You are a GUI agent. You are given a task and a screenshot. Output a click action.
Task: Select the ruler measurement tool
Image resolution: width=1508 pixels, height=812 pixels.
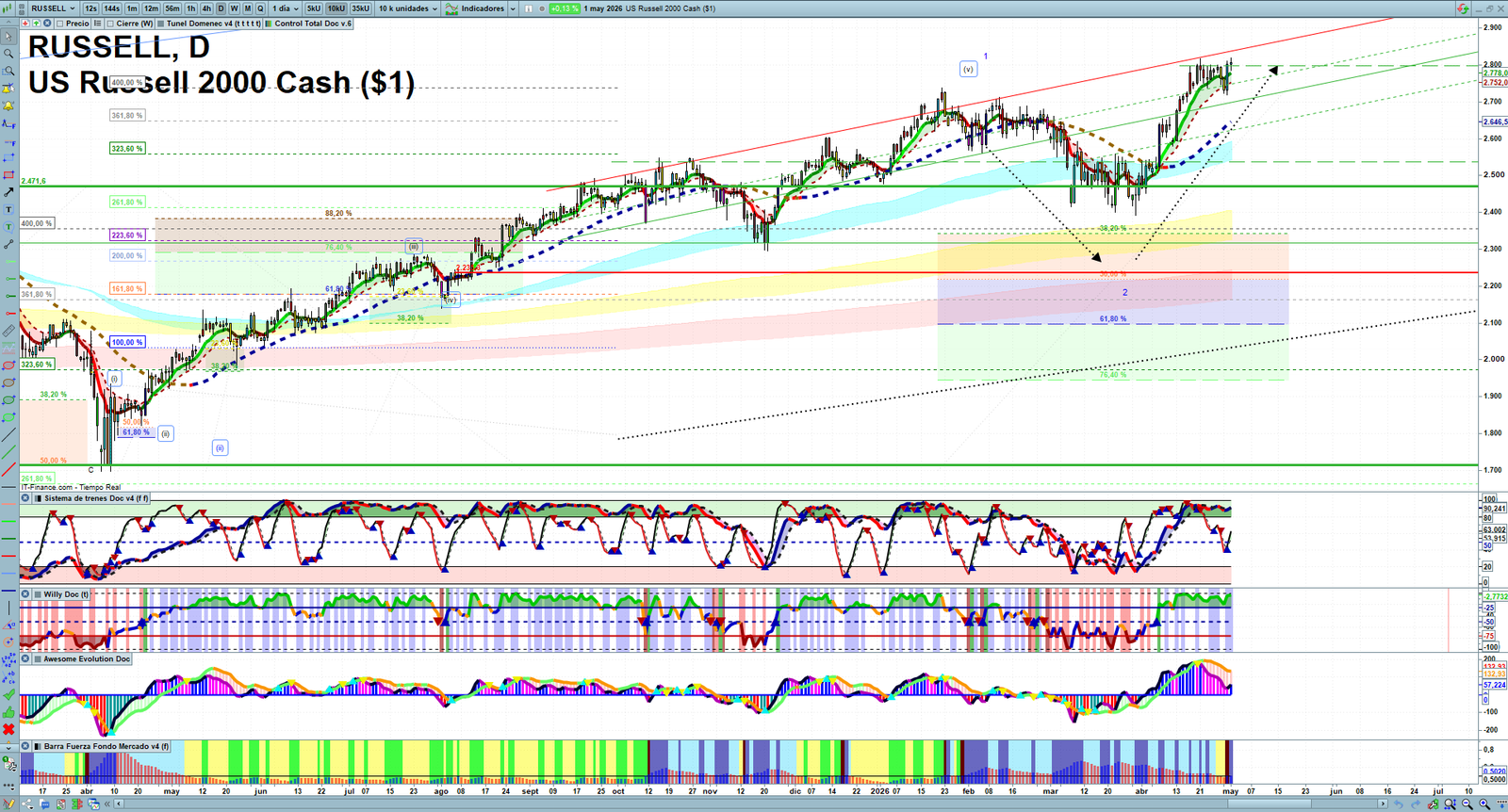[8, 331]
